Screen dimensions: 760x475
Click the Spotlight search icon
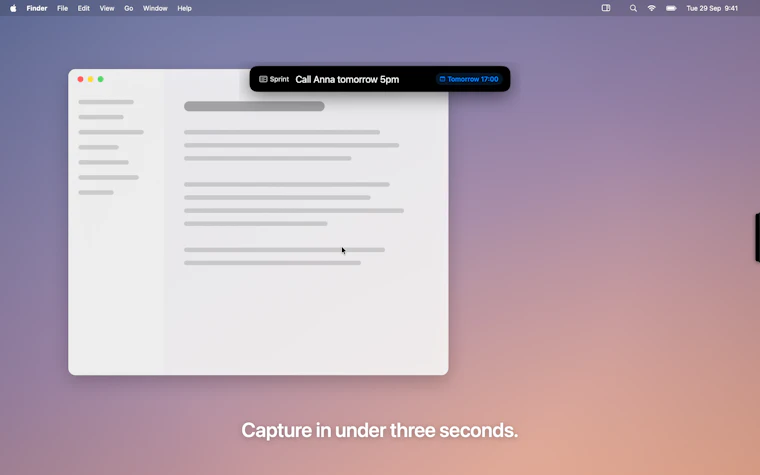point(633,8)
